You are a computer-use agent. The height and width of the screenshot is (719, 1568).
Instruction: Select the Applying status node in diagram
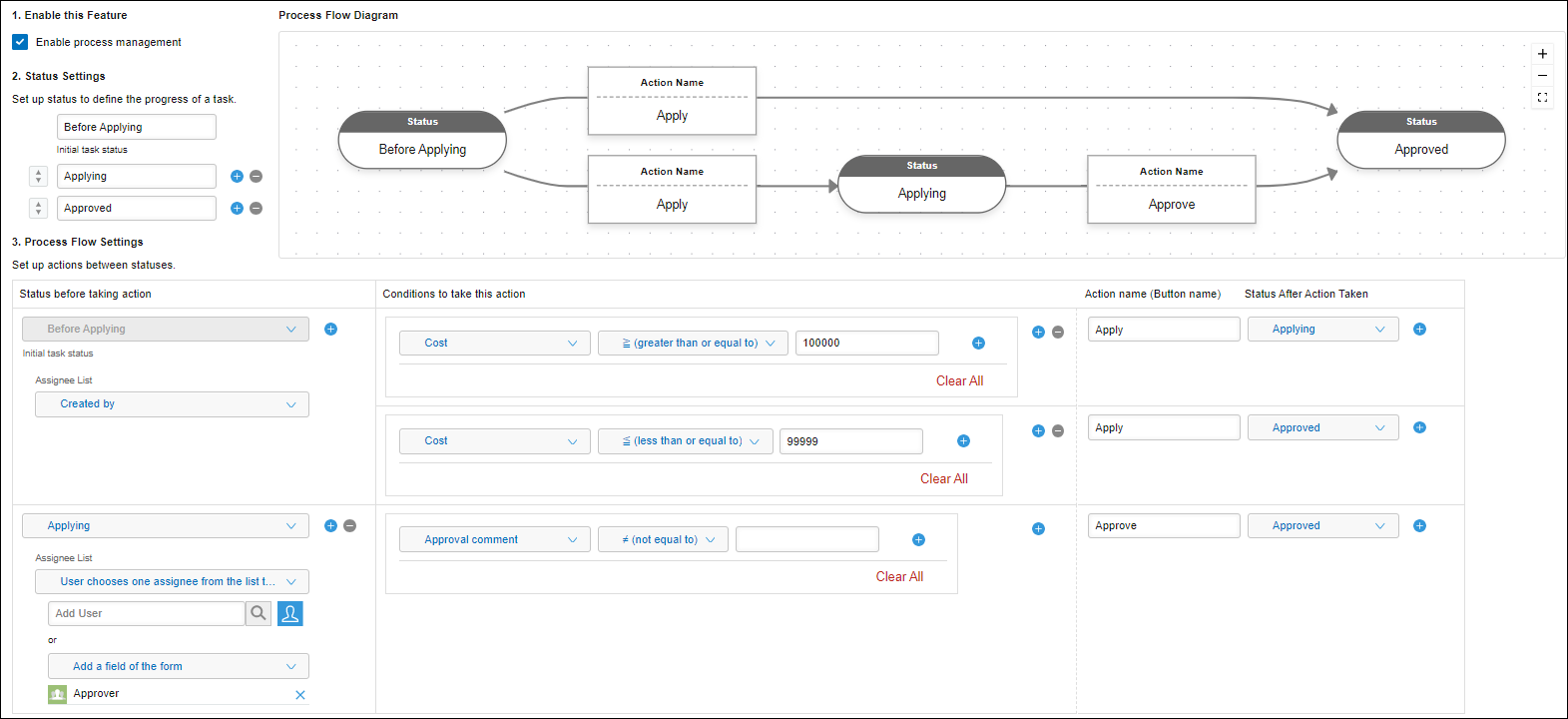click(x=922, y=184)
